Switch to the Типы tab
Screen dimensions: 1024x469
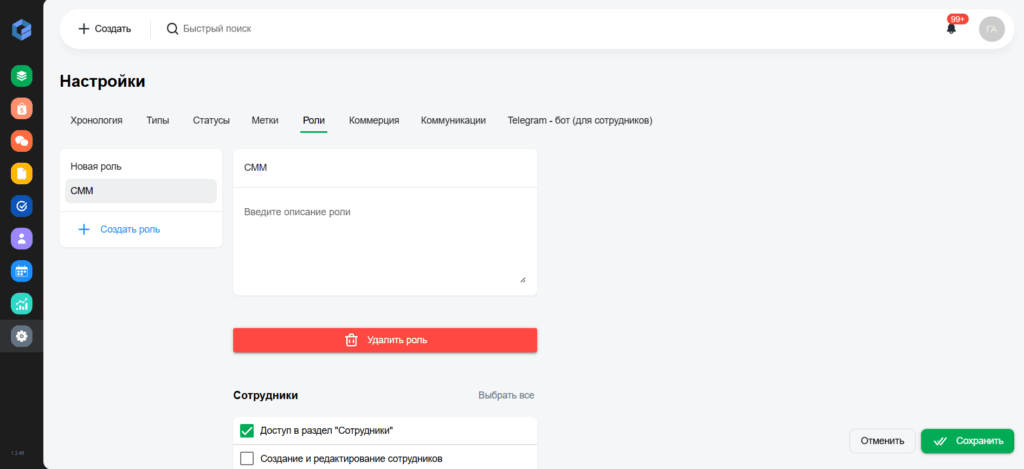pyautogui.click(x=157, y=120)
